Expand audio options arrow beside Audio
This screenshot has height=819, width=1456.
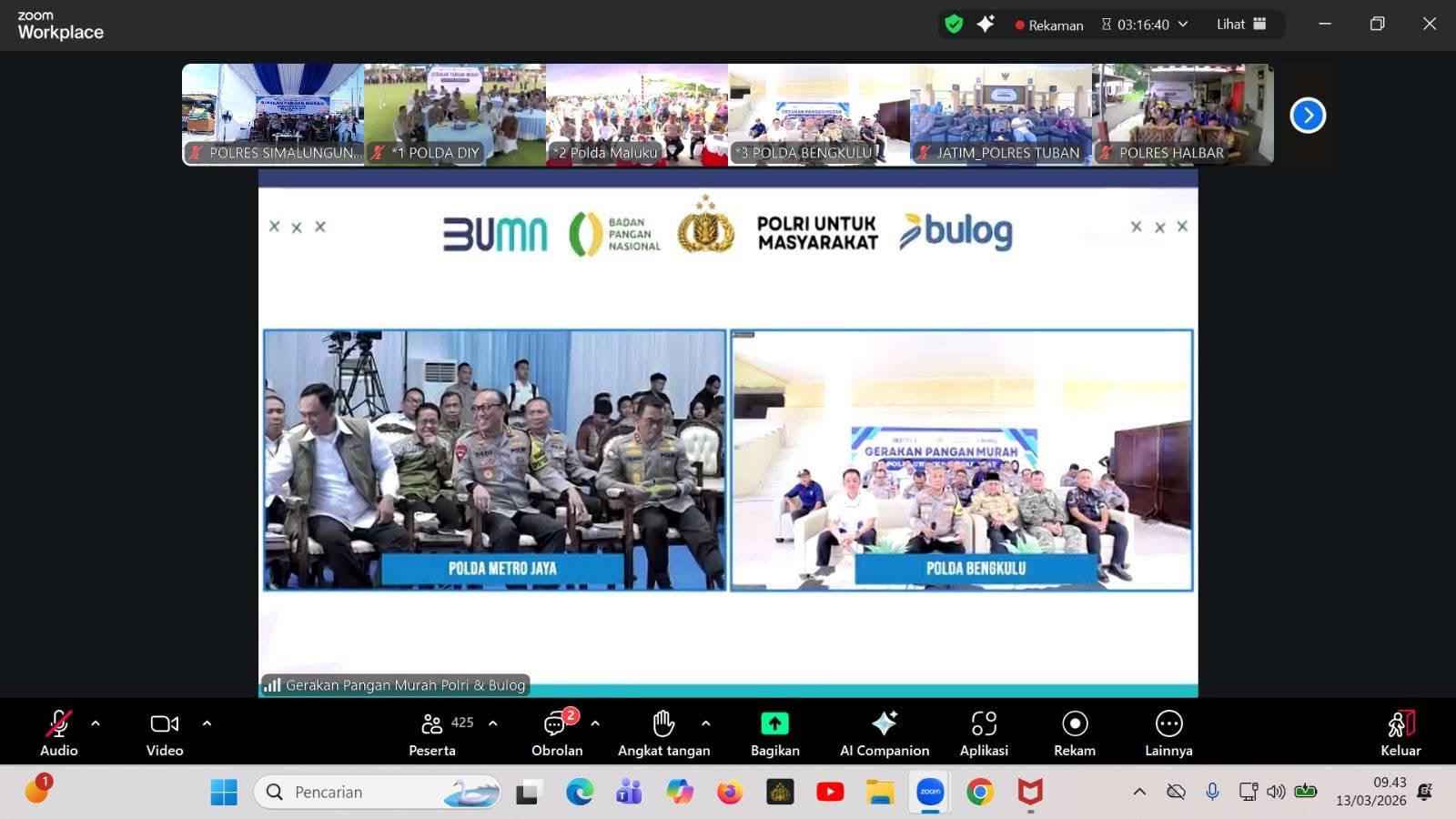[96, 724]
